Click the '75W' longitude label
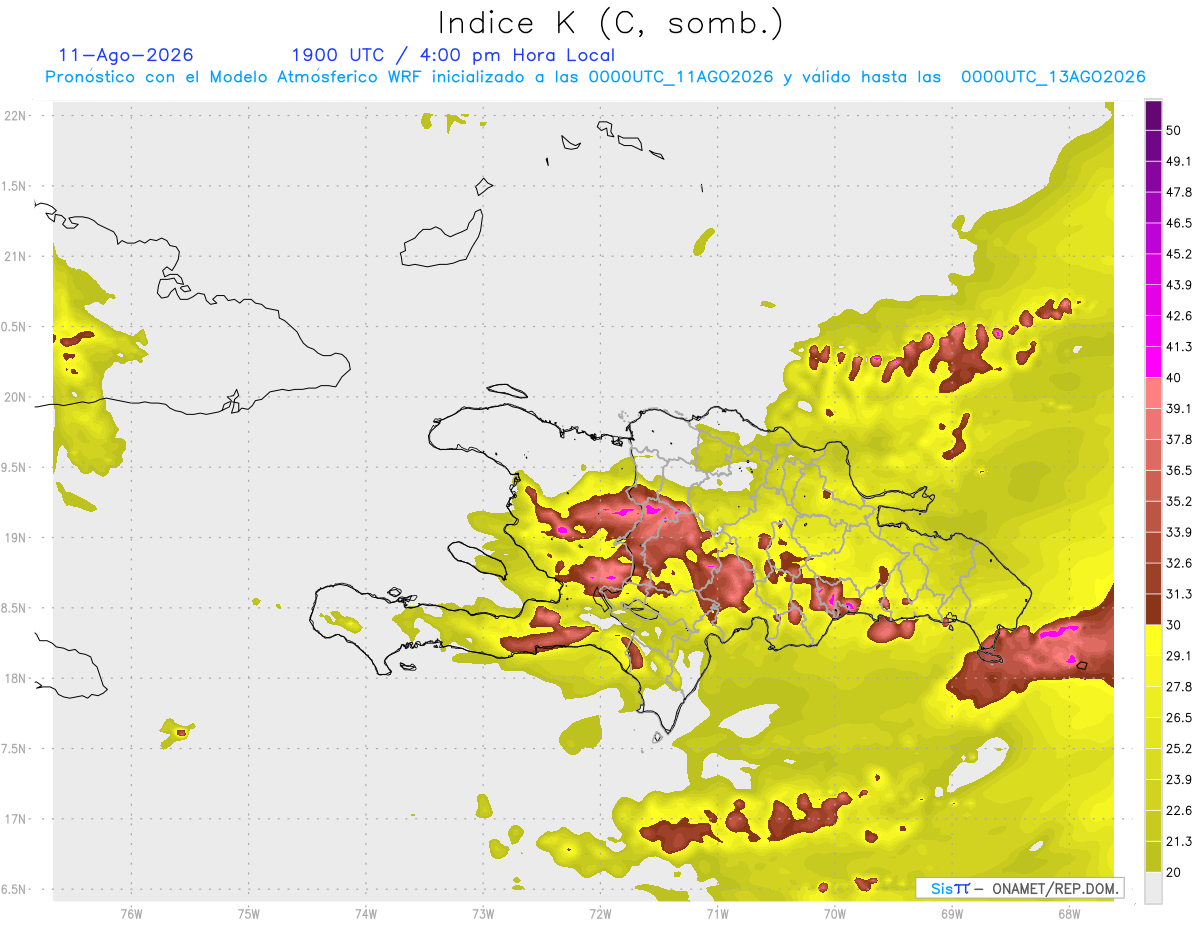The width and height of the screenshot is (1200, 927). coord(249,914)
